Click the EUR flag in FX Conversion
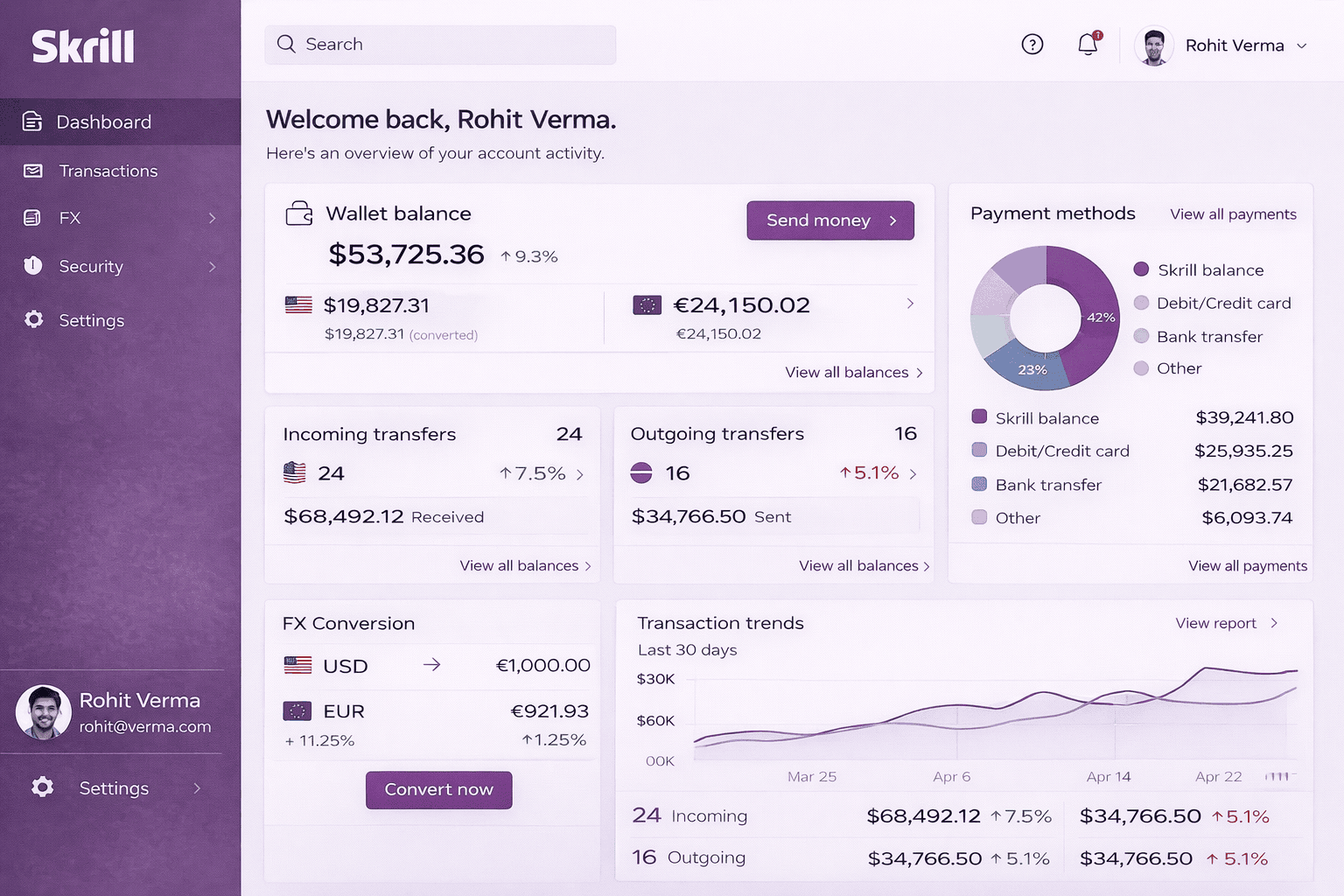The width and height of the screenshot is (1344, 896). tap(297, 711)
